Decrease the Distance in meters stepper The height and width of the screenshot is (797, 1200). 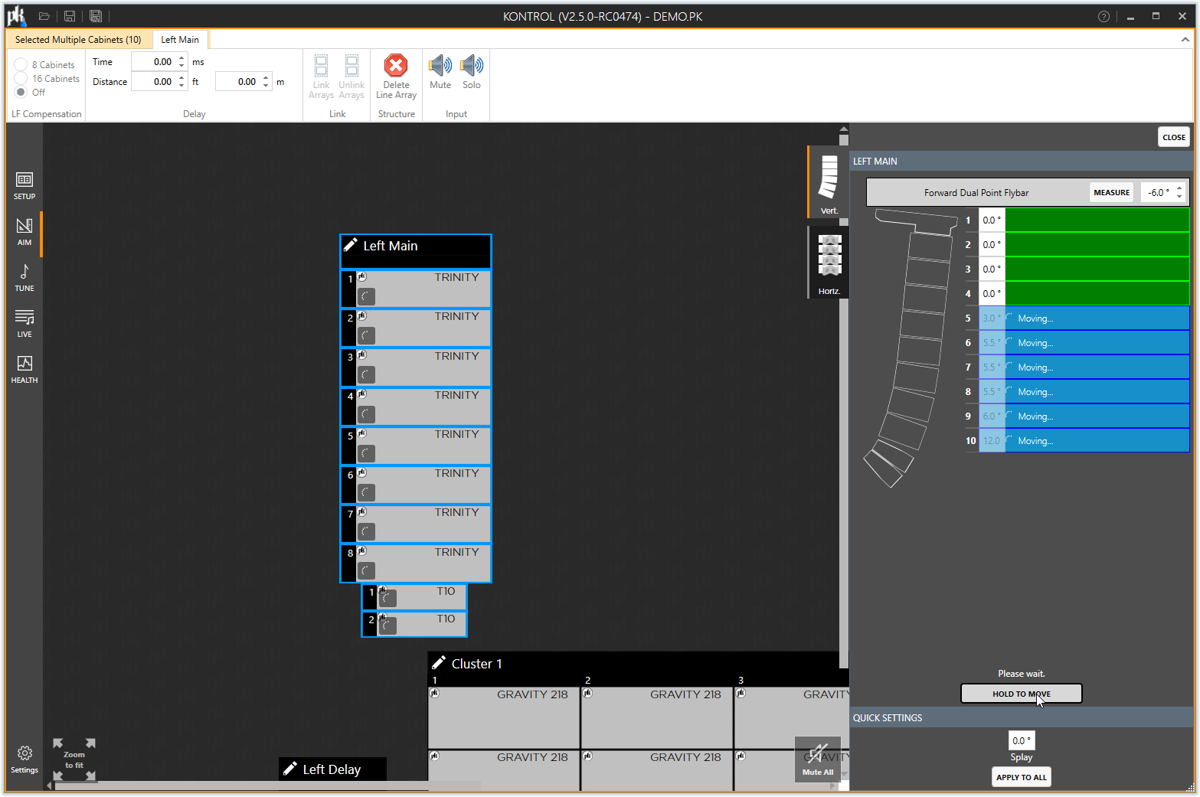tap(265, 86)
